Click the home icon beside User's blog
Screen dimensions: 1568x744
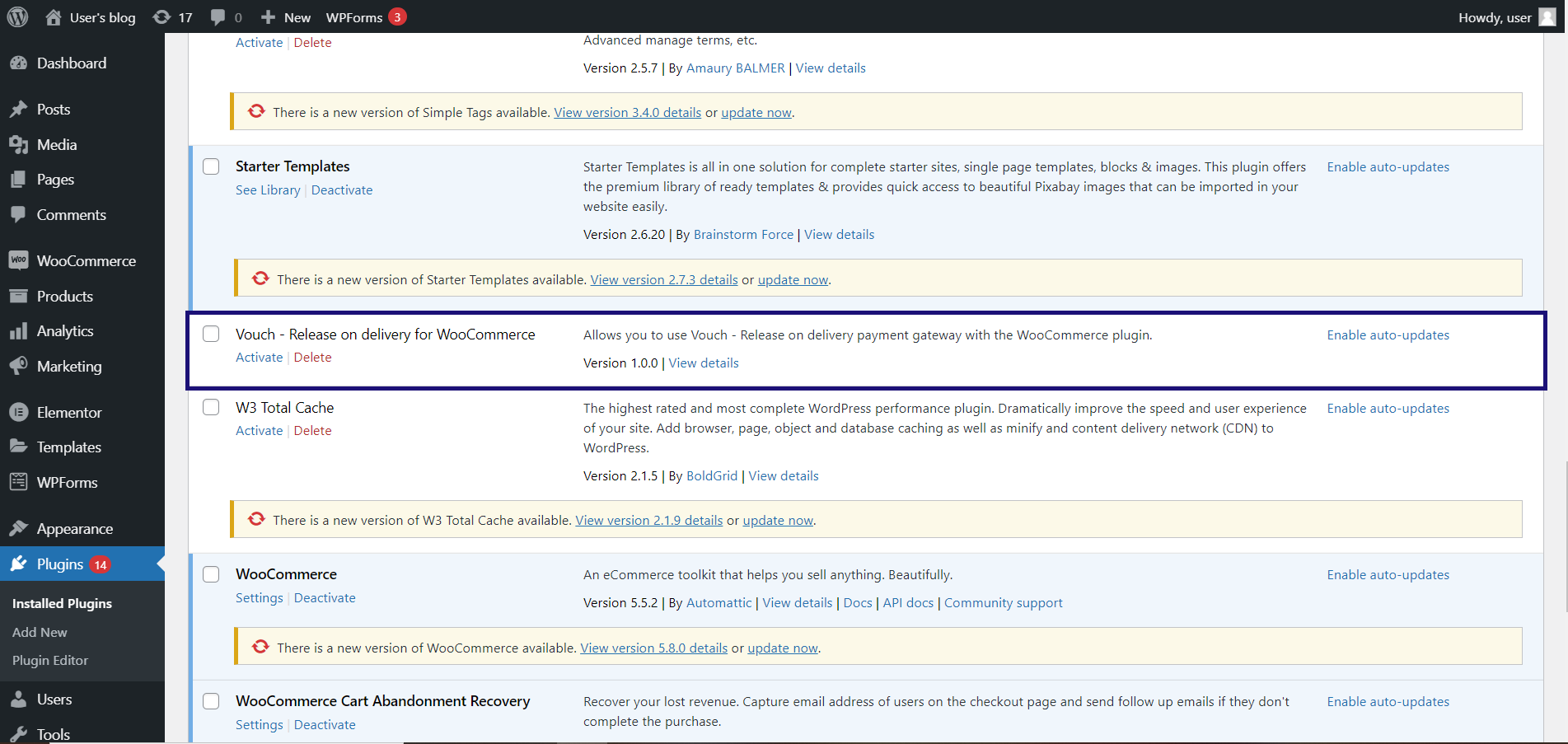54,16
